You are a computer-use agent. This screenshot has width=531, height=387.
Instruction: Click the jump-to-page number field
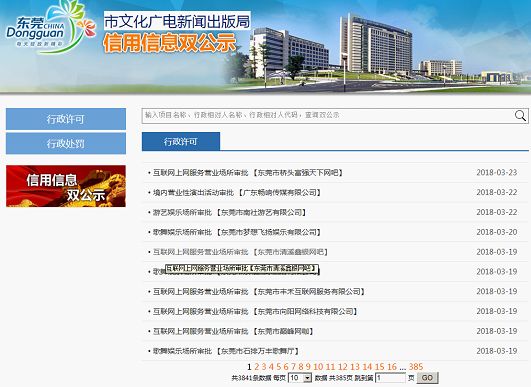(x=390, y=378)
